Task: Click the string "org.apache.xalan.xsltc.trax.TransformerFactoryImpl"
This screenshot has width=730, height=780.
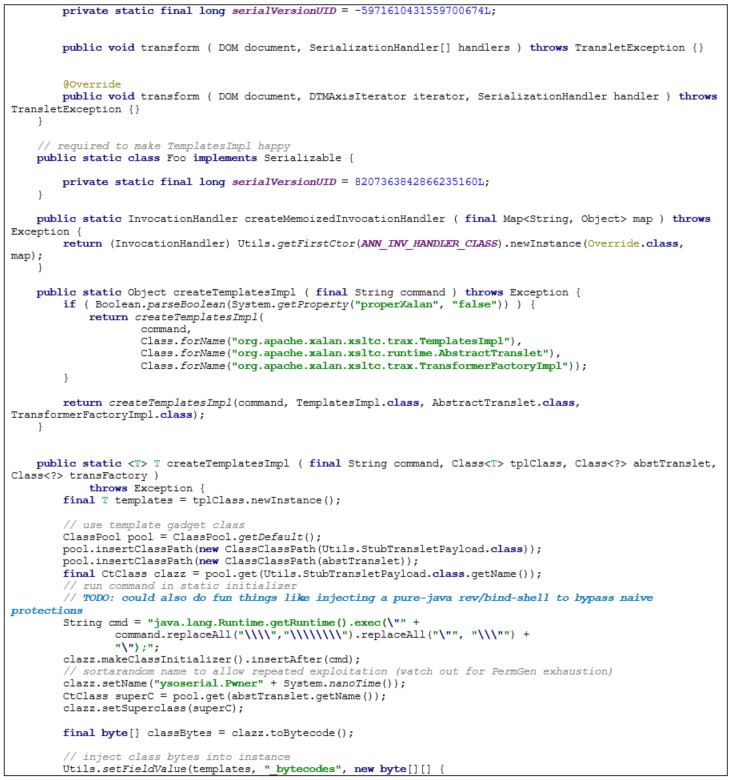Action: click(400, 366)
